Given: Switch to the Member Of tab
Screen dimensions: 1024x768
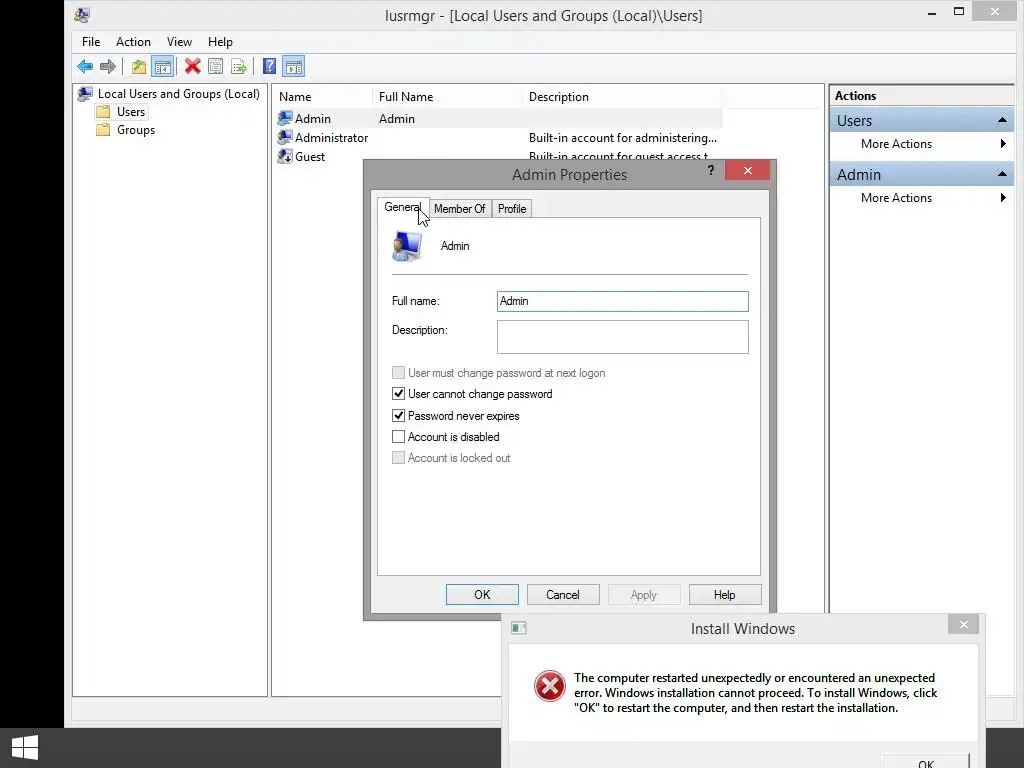Looking at the screenshot, I should (459, 208).
